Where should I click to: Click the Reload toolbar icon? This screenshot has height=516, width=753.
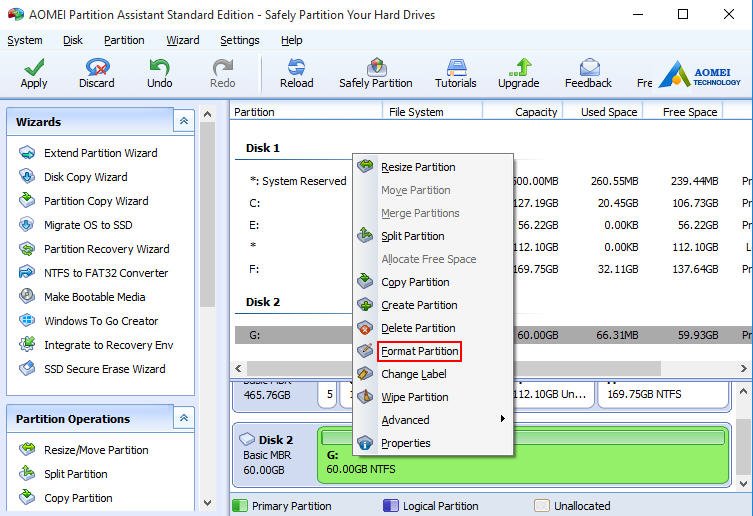[x=296, y=67]
